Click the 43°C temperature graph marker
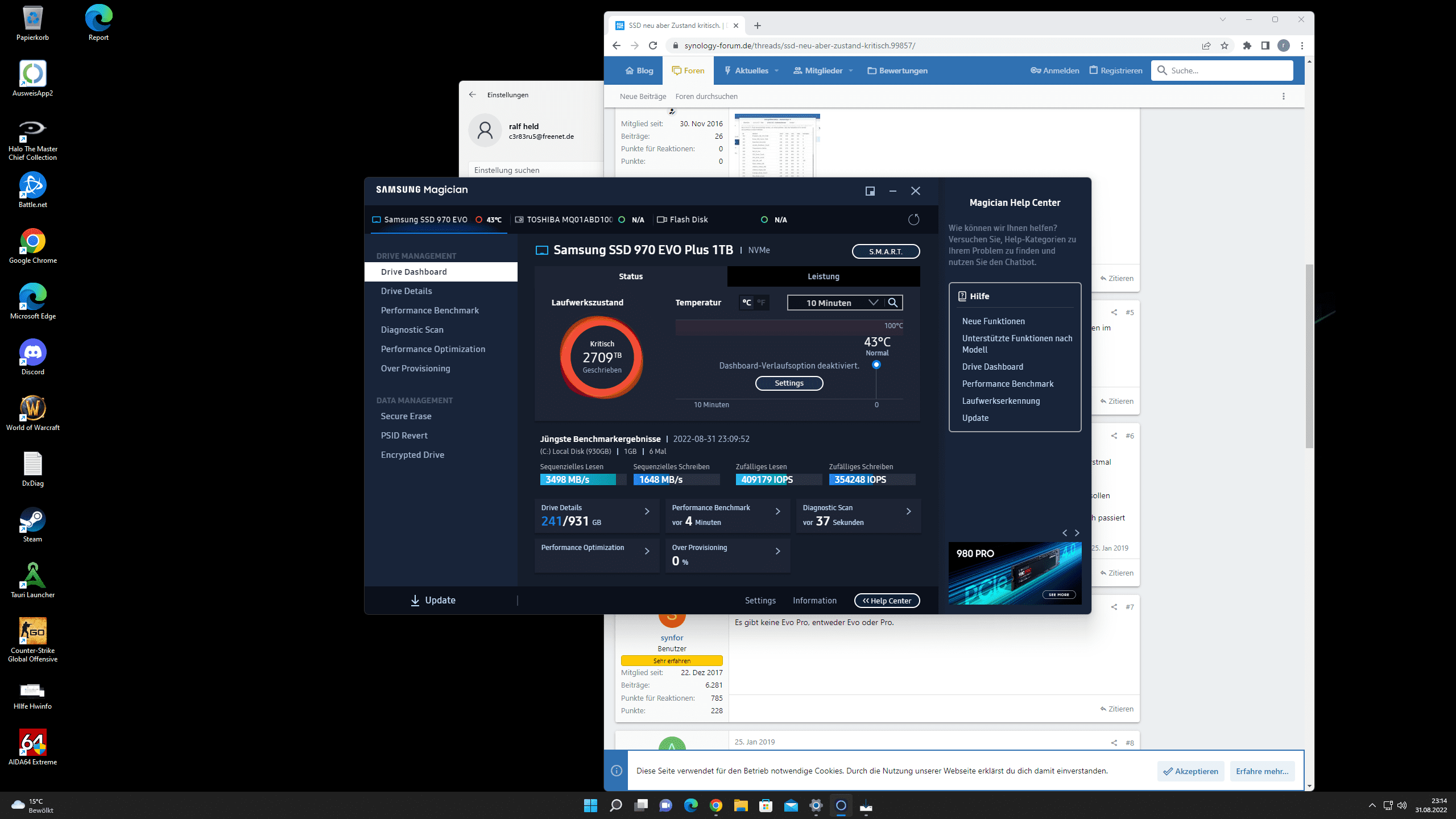 pyautogui.click(x=876, y=365)
